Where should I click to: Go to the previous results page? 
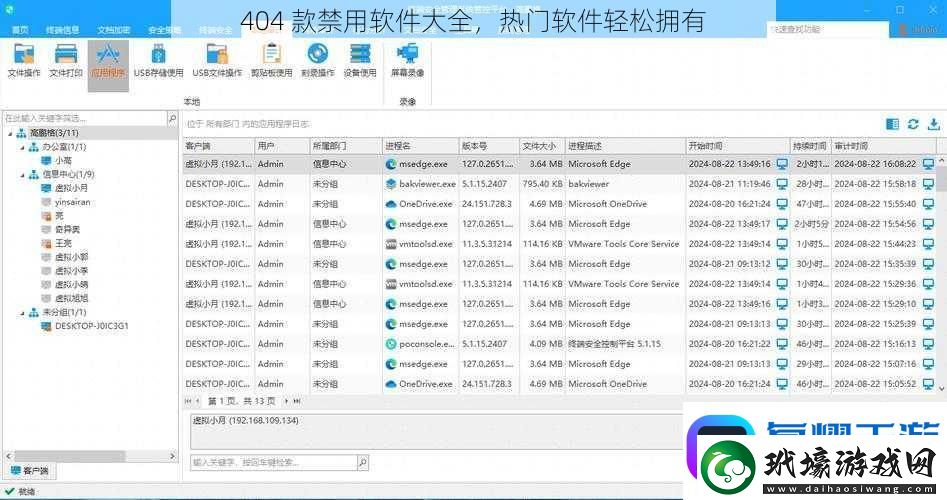point(197,400)
